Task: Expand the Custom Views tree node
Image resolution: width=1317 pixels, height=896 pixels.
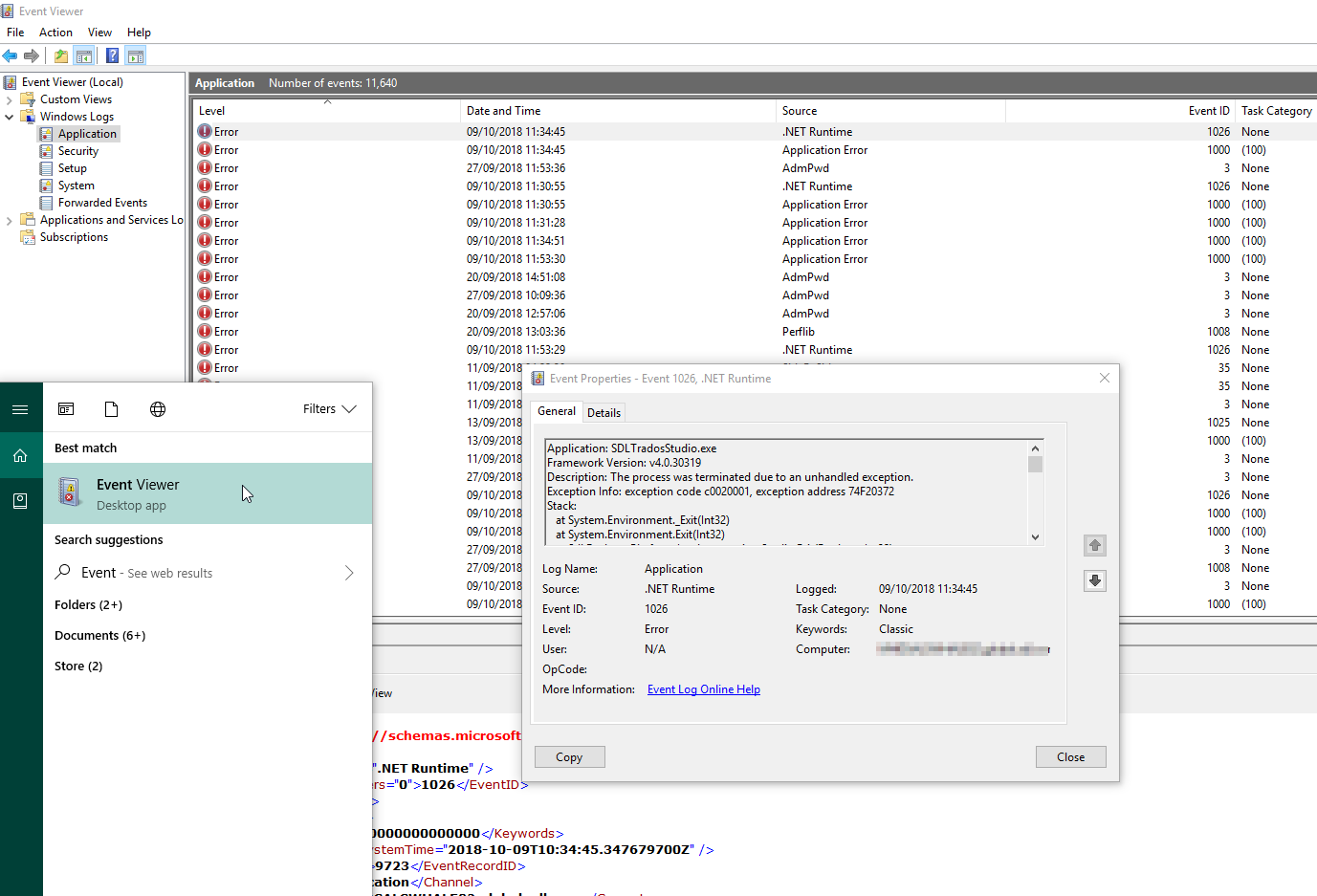Action: (10, 99)
